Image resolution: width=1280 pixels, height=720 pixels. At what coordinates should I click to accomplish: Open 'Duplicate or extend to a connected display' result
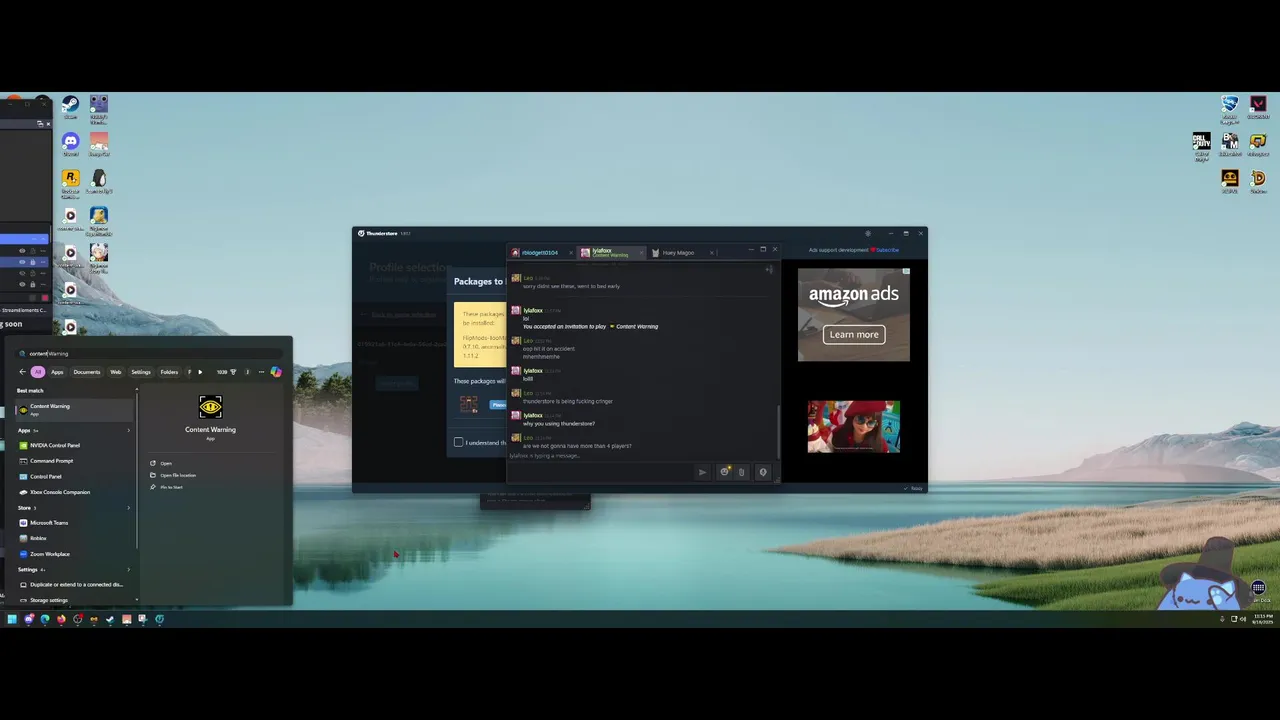(x=75, y=584)
